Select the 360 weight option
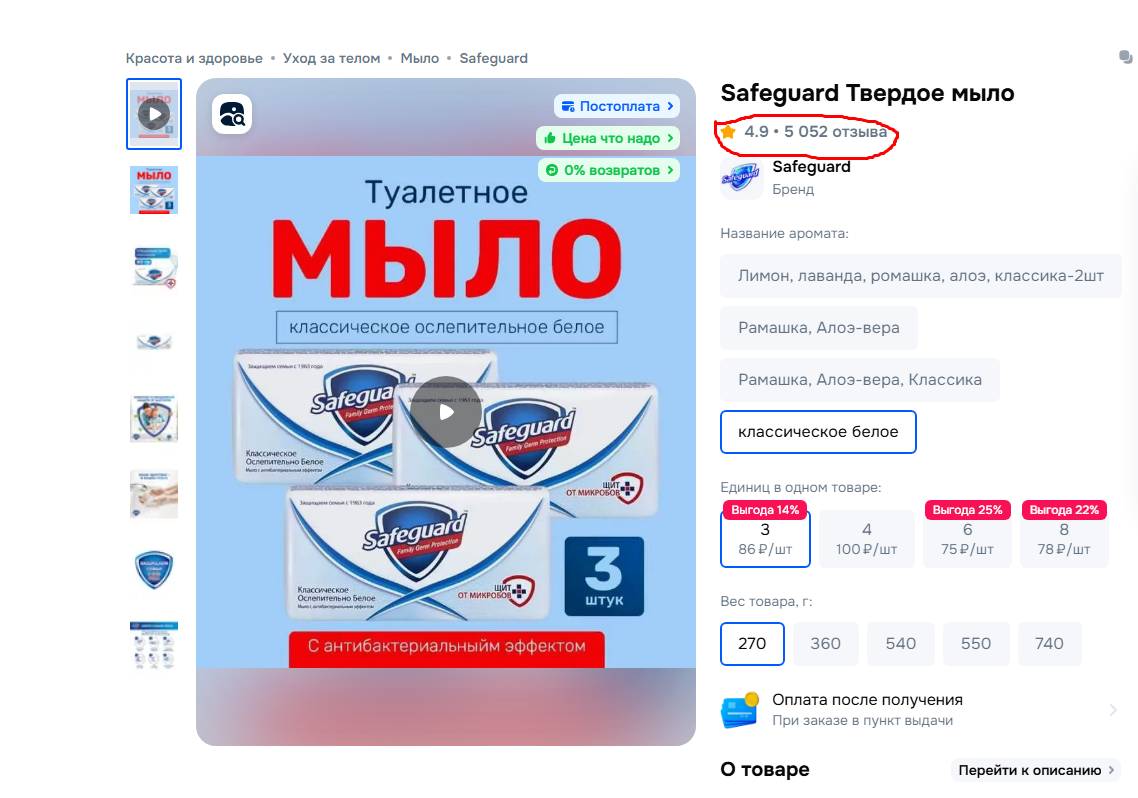The width and height of the screenshot is (1138, 798). point(825,643)
